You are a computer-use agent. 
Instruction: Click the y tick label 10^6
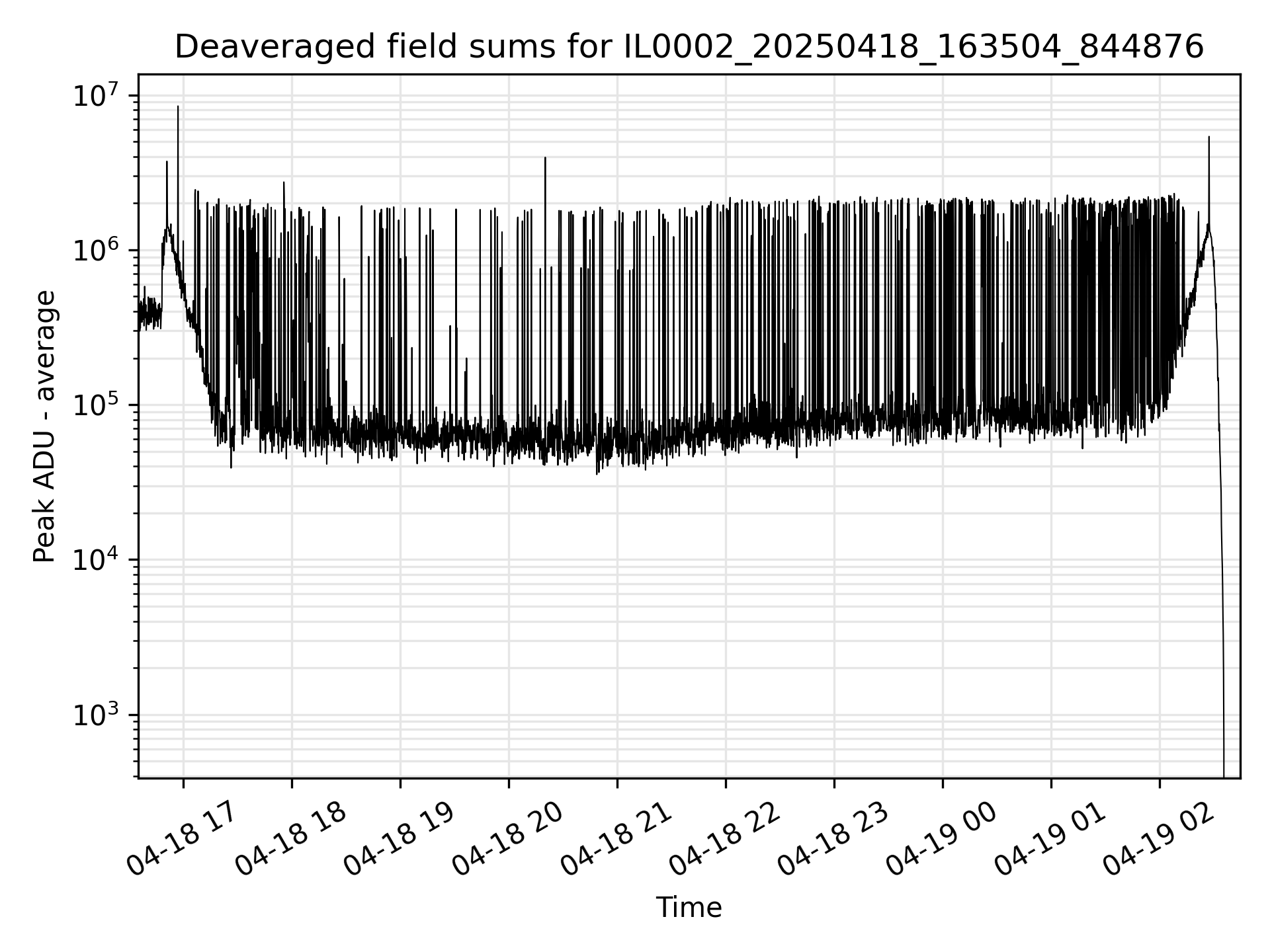click(x=97, y=250)
